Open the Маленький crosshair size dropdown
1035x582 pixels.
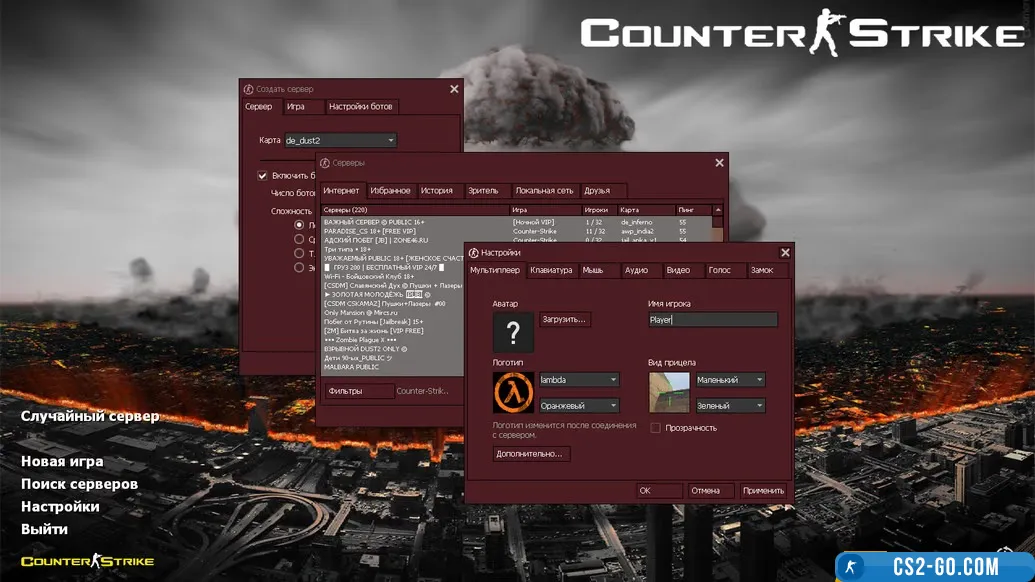pyautogui.click(x=730, y=380)
